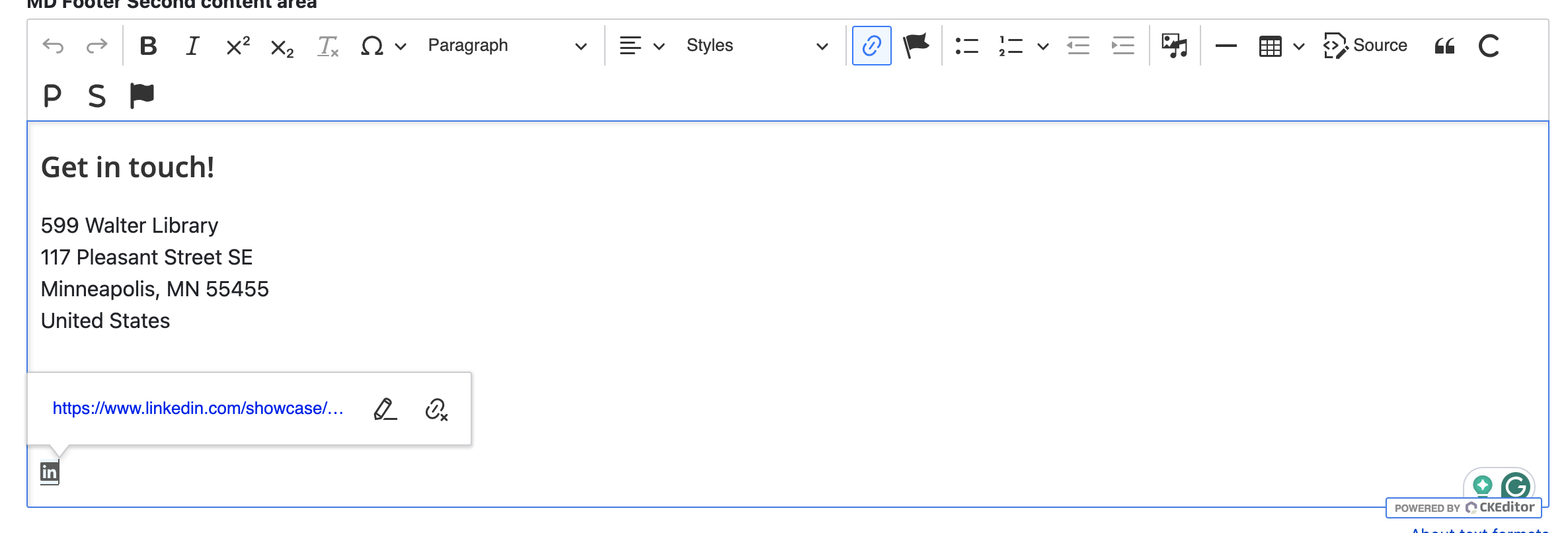Click the Link toolbar button
1568x533 pixels.
point(871,46)
